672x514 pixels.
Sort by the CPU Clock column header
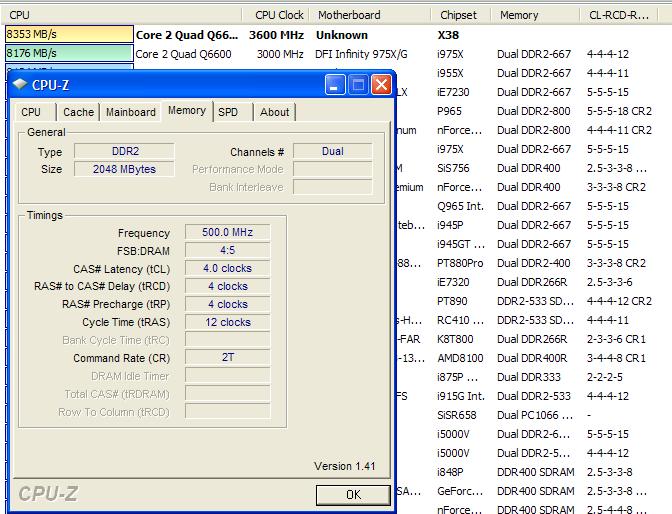(x=275, y=15)
